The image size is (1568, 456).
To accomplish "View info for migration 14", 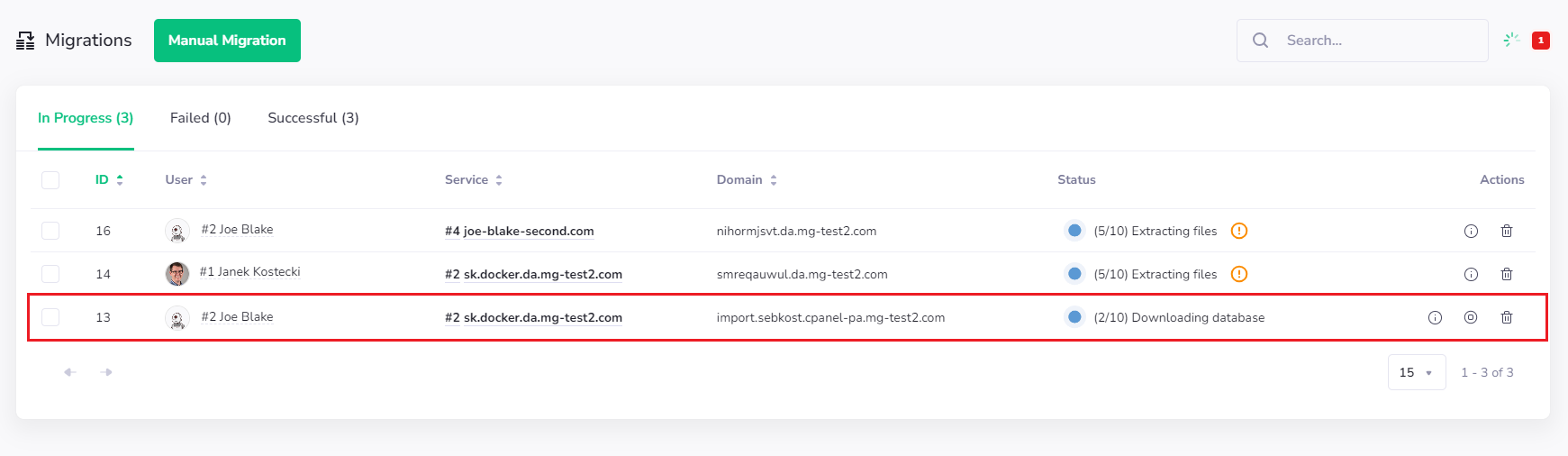I will [x=1471, y=274].
